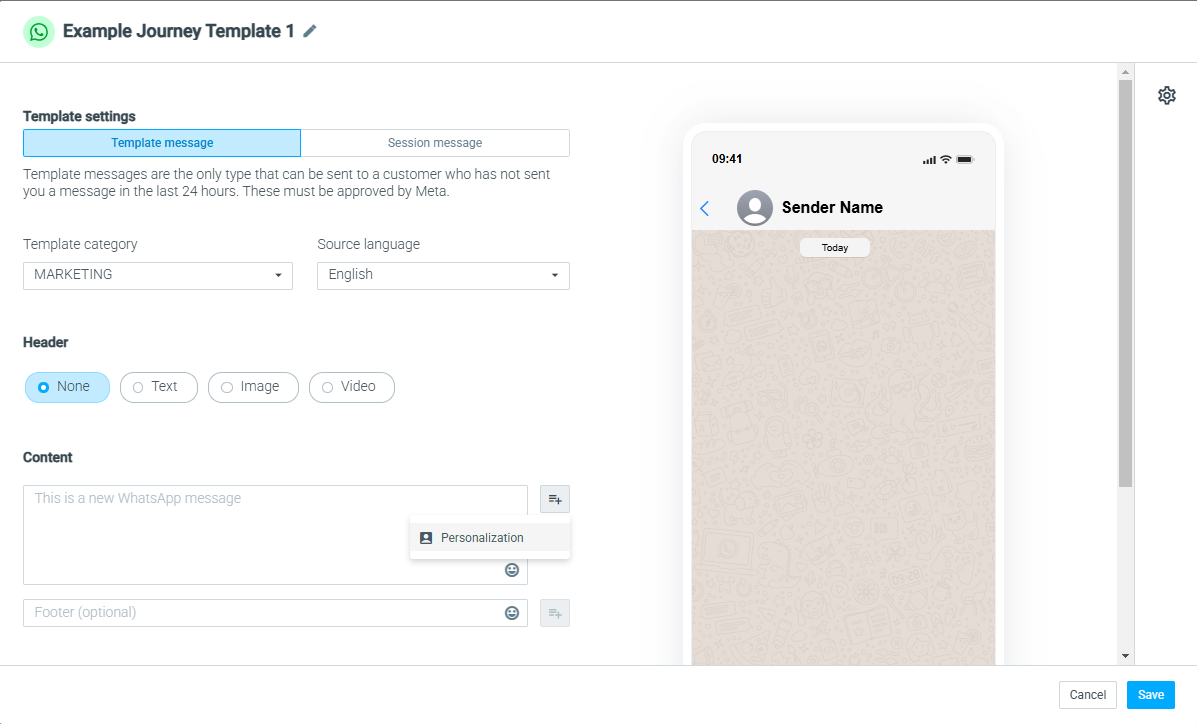Open the settings gear icon
Screen dimensions: 1197x724
point(1166,95)
